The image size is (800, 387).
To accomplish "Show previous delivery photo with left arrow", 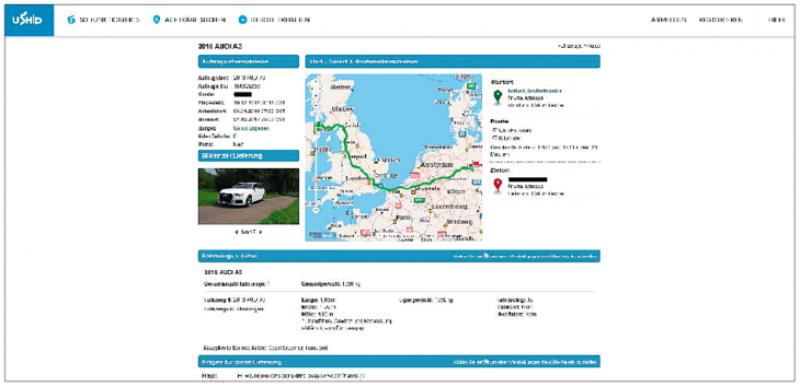I will [x=236, y=232].
